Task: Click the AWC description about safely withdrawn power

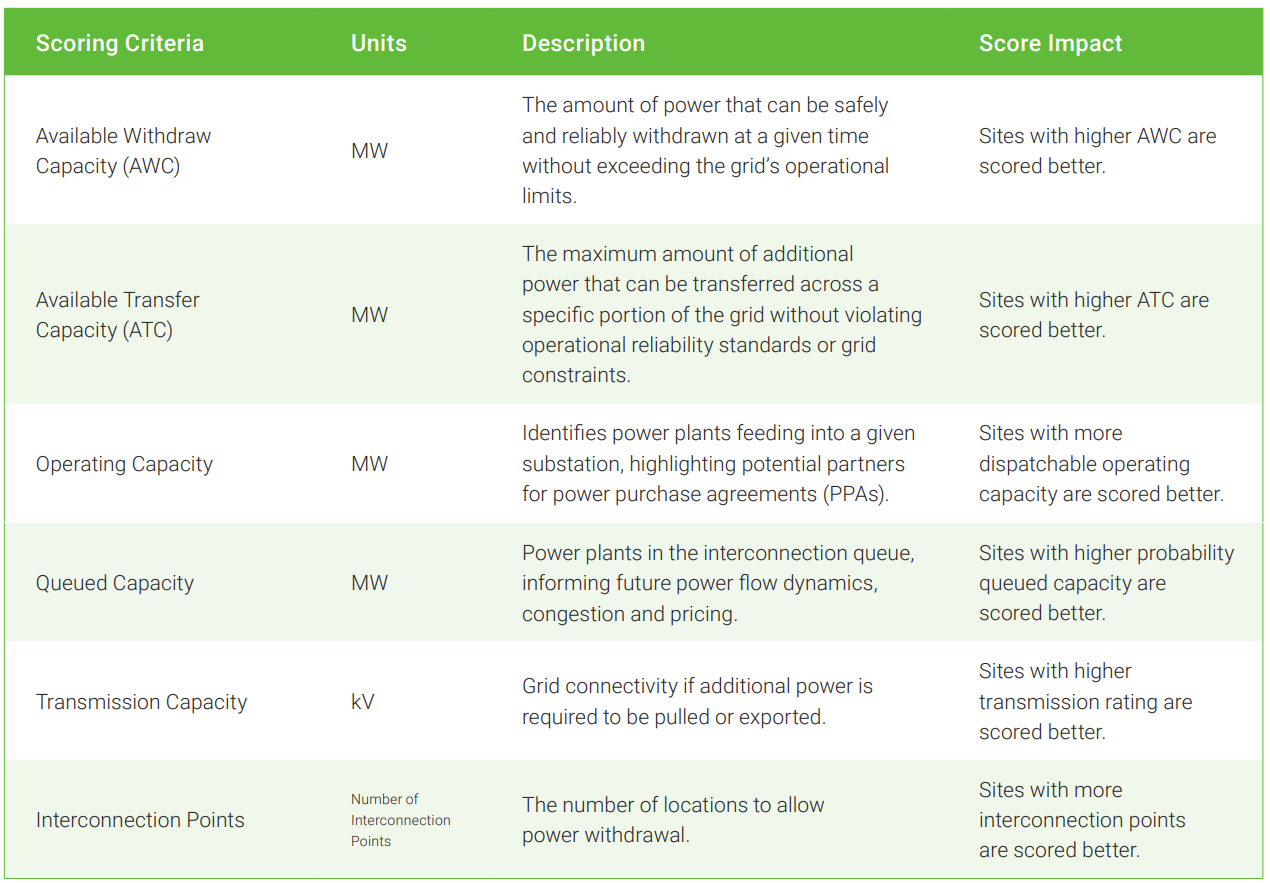Action: 705,151
